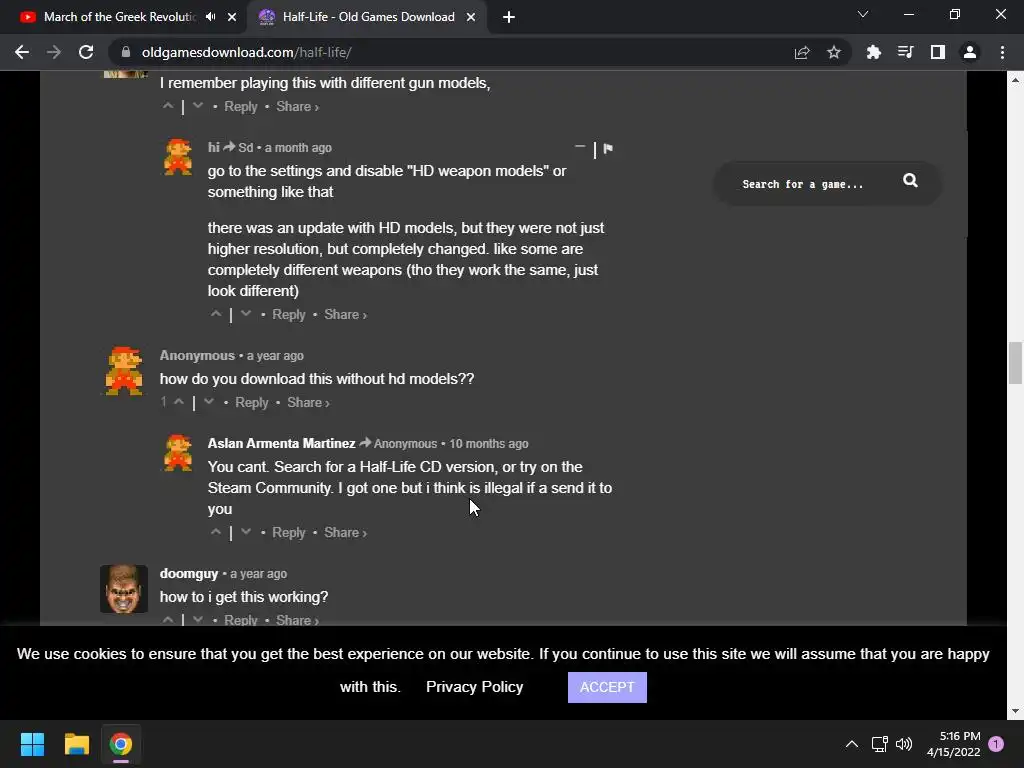Screen dimensions: 1024x768
Task: Collapse hi's comment thread
Action: (580, 146)
